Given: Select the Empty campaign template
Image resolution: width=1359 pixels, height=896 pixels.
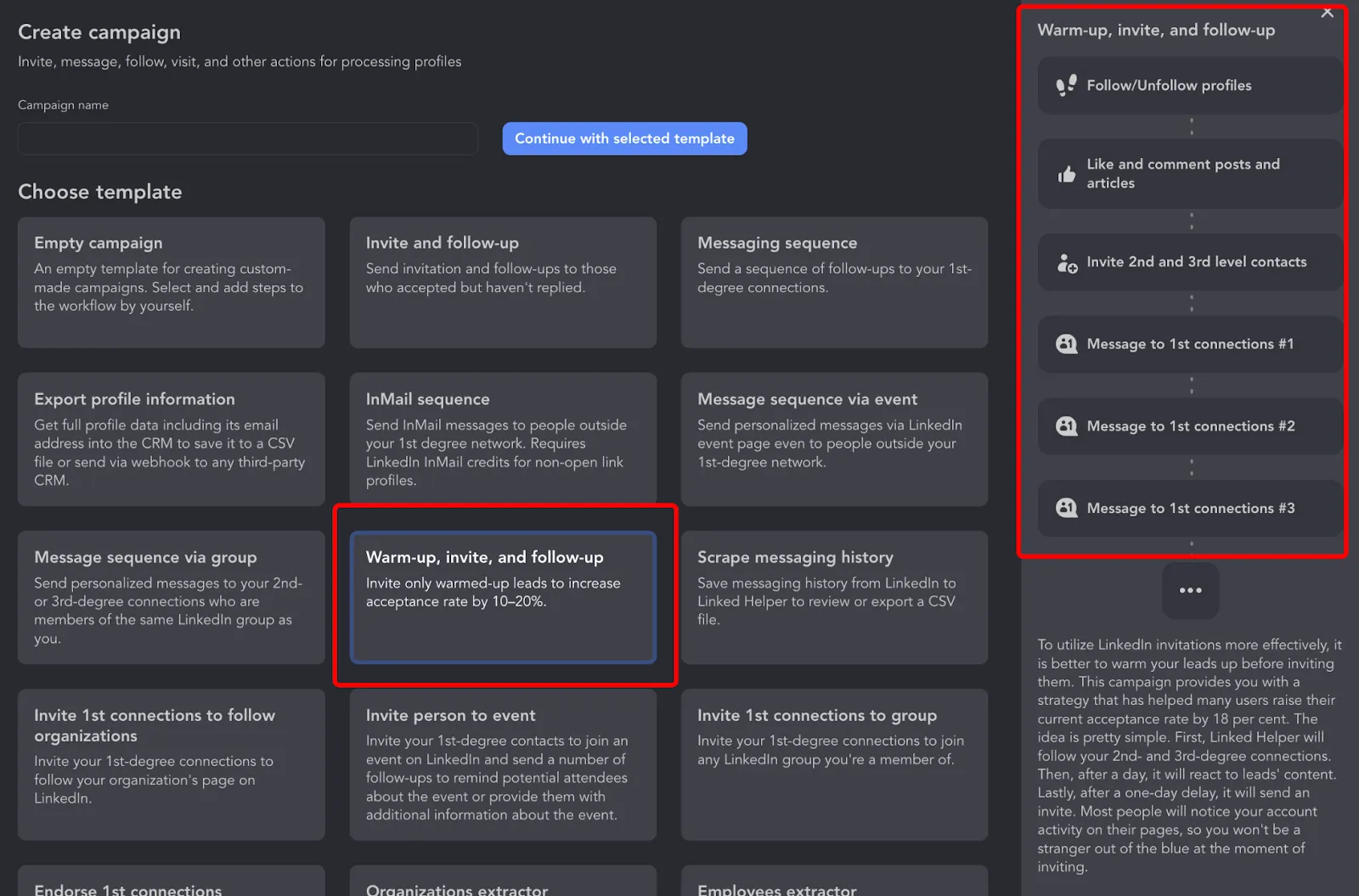Looking at the screenshot, I should 172,282.
